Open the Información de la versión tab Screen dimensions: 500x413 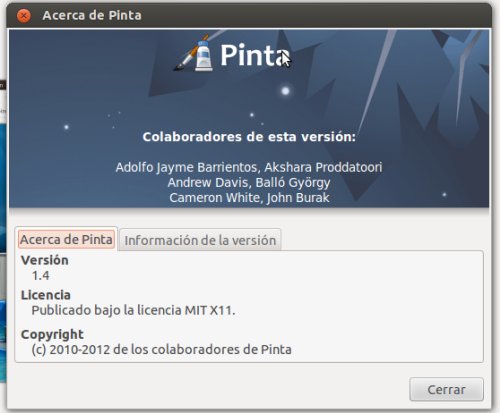click(200, 240)
